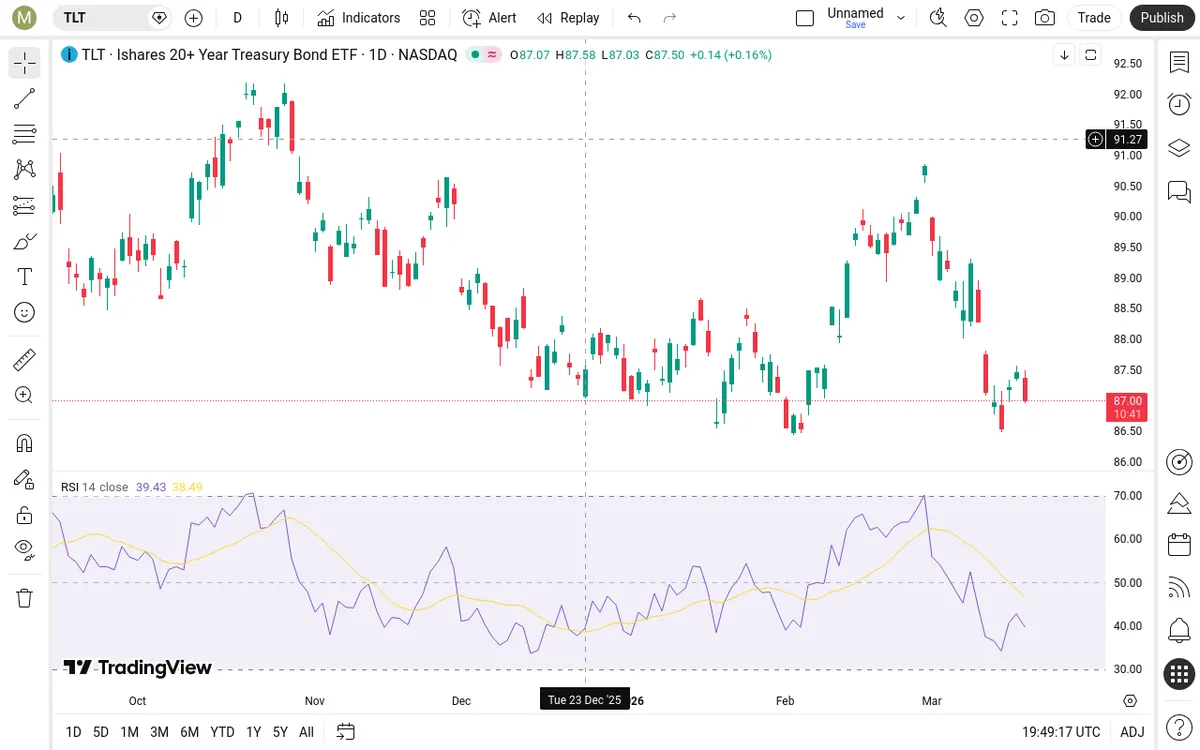This screenshot has width=1200, height=750.
Task: Select the 5Y date range
Action: (x=280, y=732)
